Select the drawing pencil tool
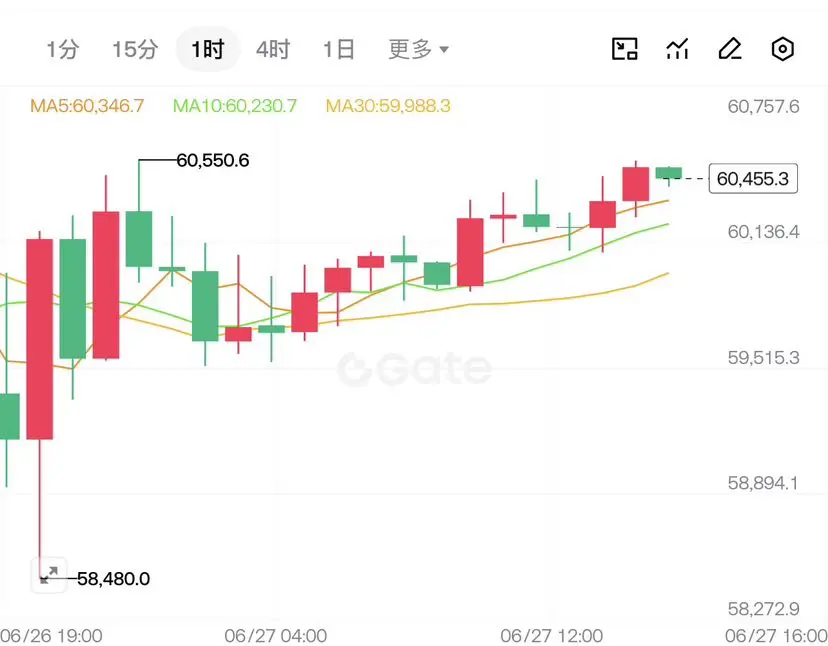 (730, 49)
